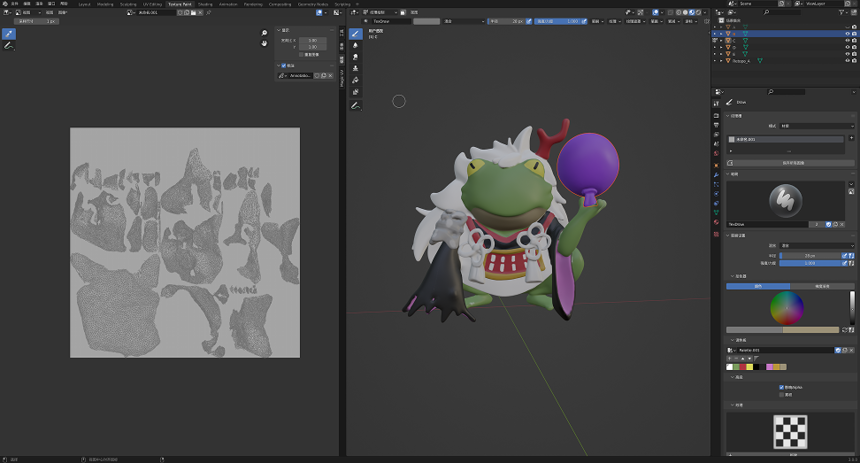Image resolution: width=860 pixels, height=463 pixels.
Task: Open the texture slot mode dropdown in properties
Action: point(817,126)
